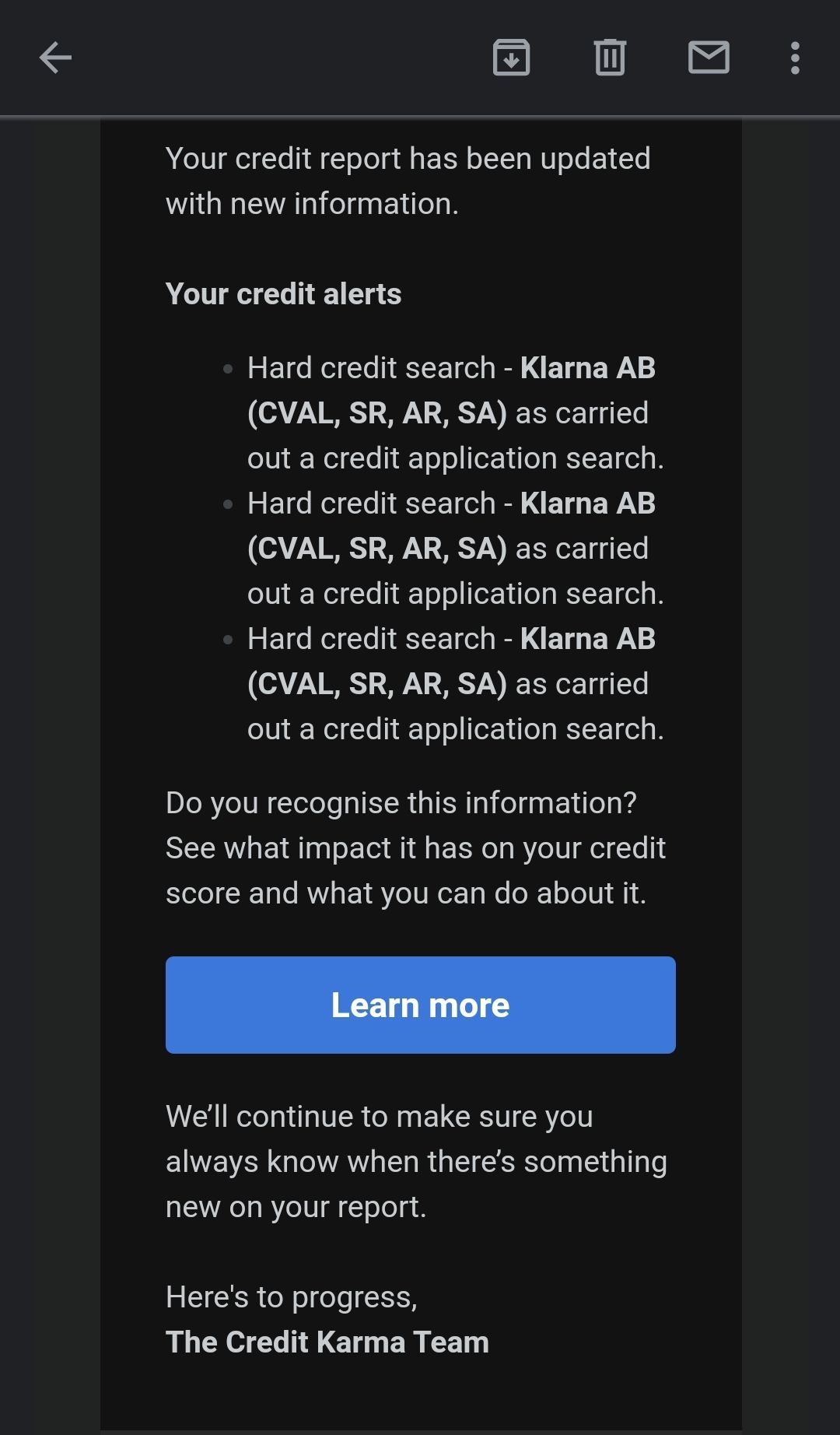Click the "Your credit alerts" heading
Viewport: 840px width, 1435px height.
tap(283, 294)
